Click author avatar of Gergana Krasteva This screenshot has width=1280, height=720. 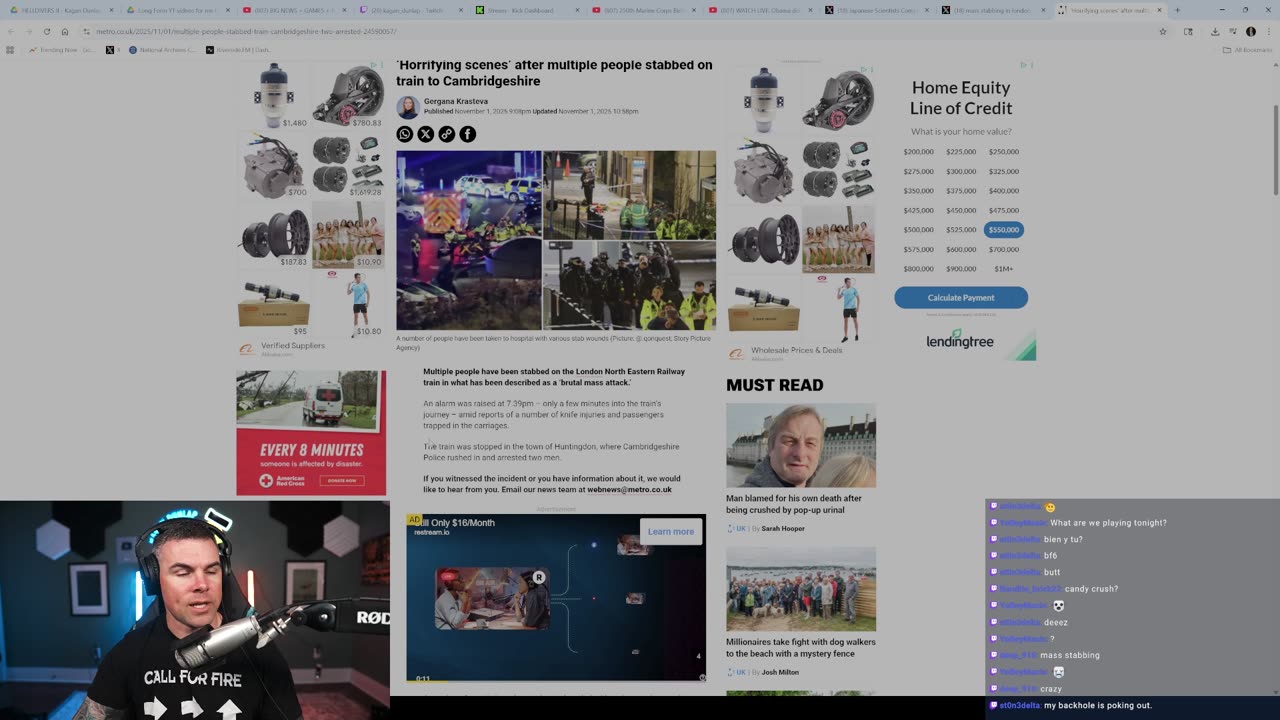click(407, 106)
